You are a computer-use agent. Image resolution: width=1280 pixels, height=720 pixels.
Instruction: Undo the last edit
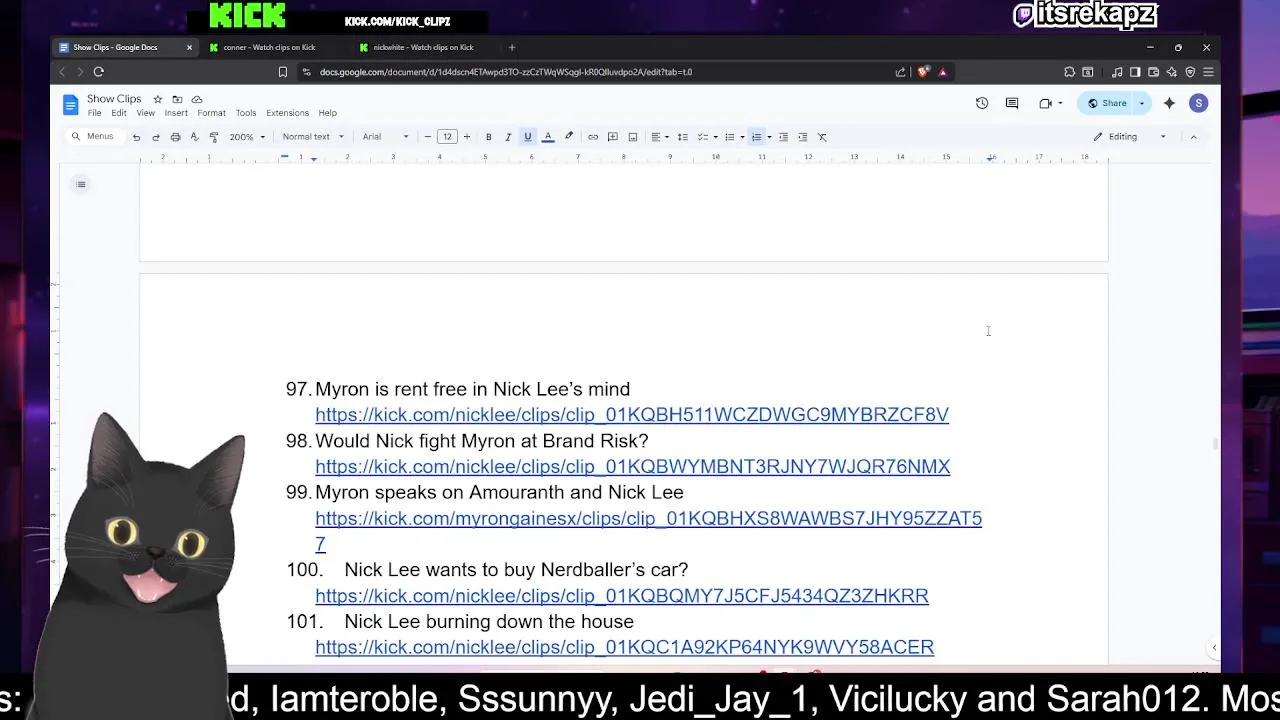point(136,137)
